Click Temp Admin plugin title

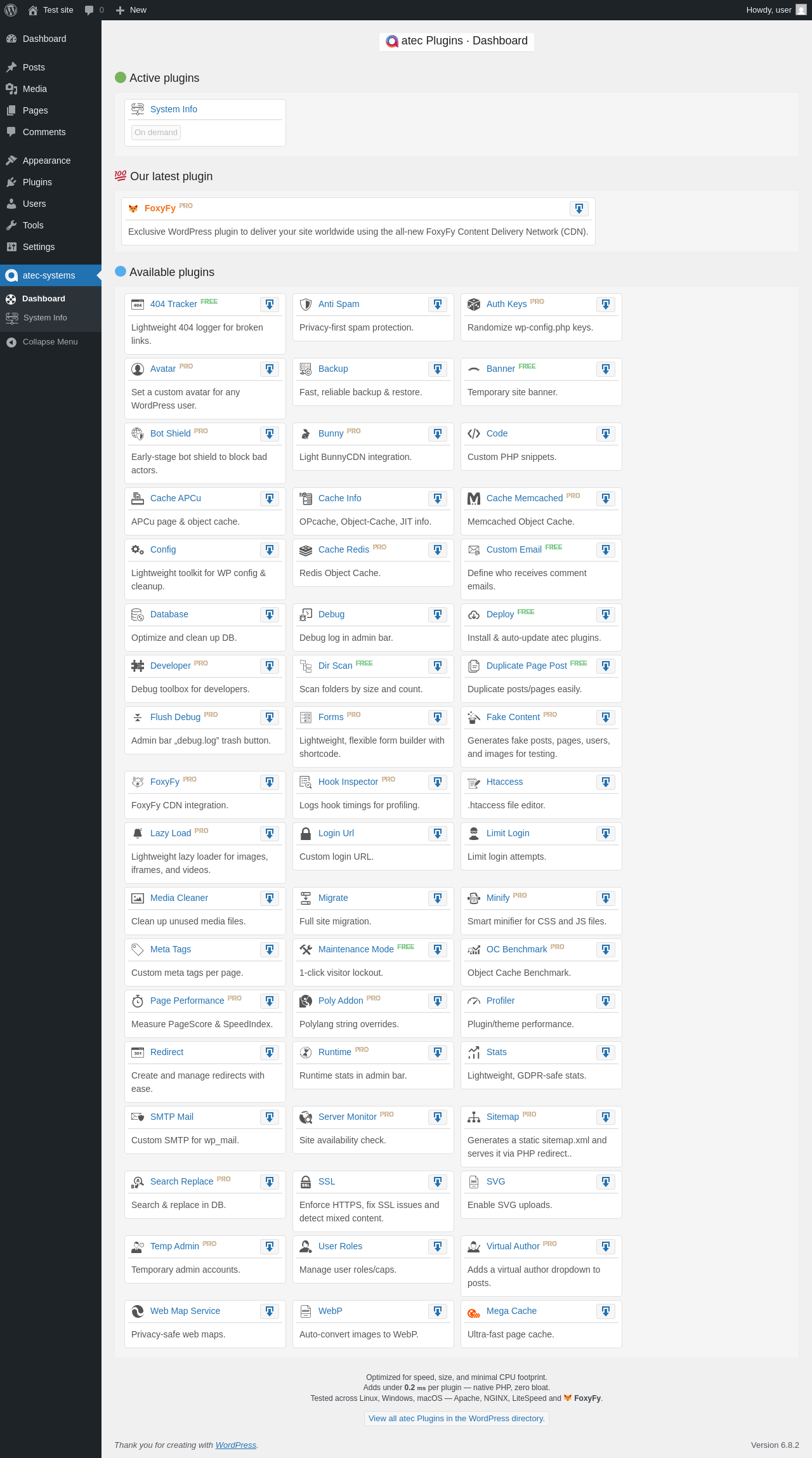tap(174, 1246)
